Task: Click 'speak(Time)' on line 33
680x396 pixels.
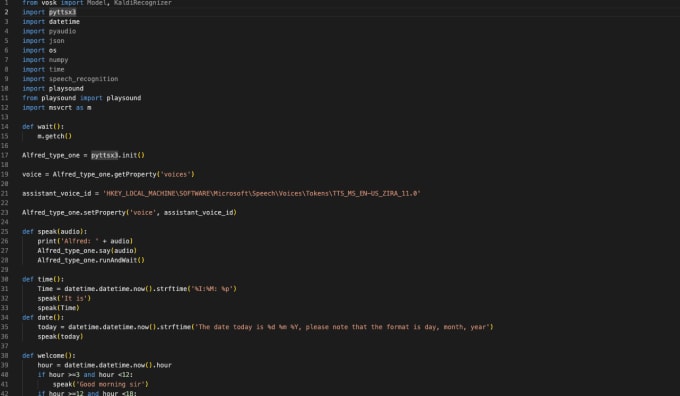Action: pos(59,308)
